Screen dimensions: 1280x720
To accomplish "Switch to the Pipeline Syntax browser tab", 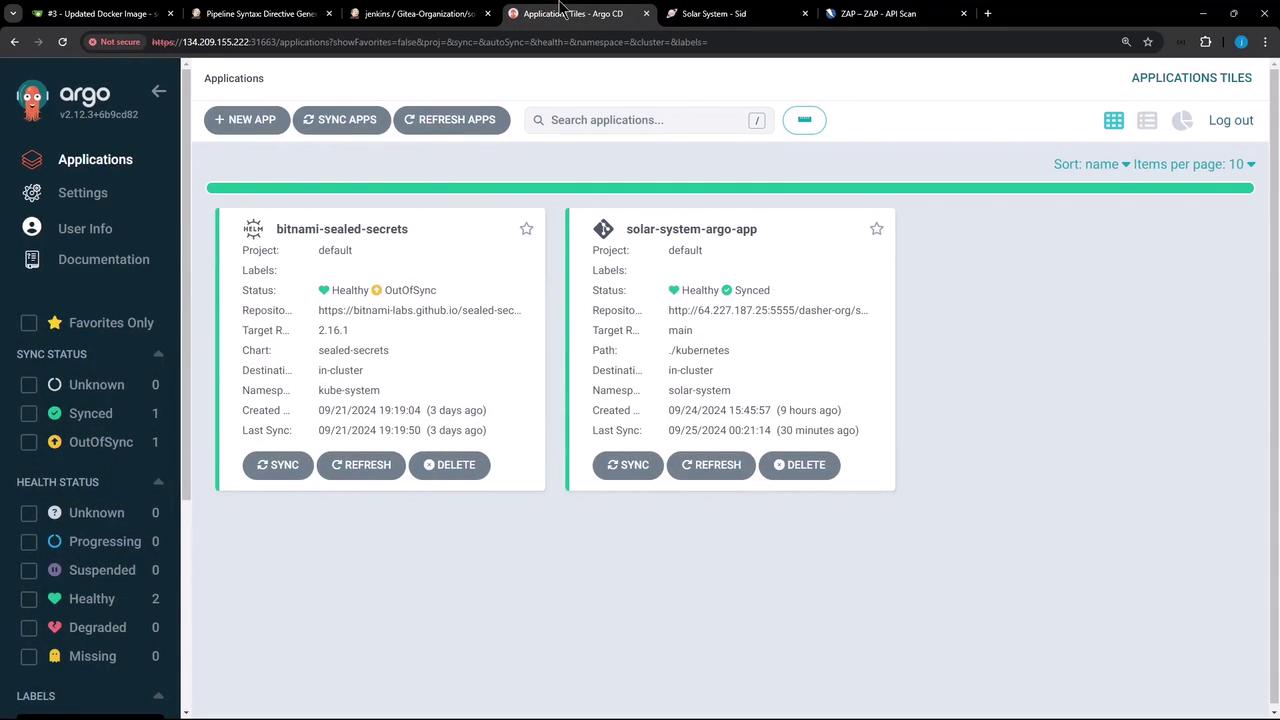I will [261, 14].
